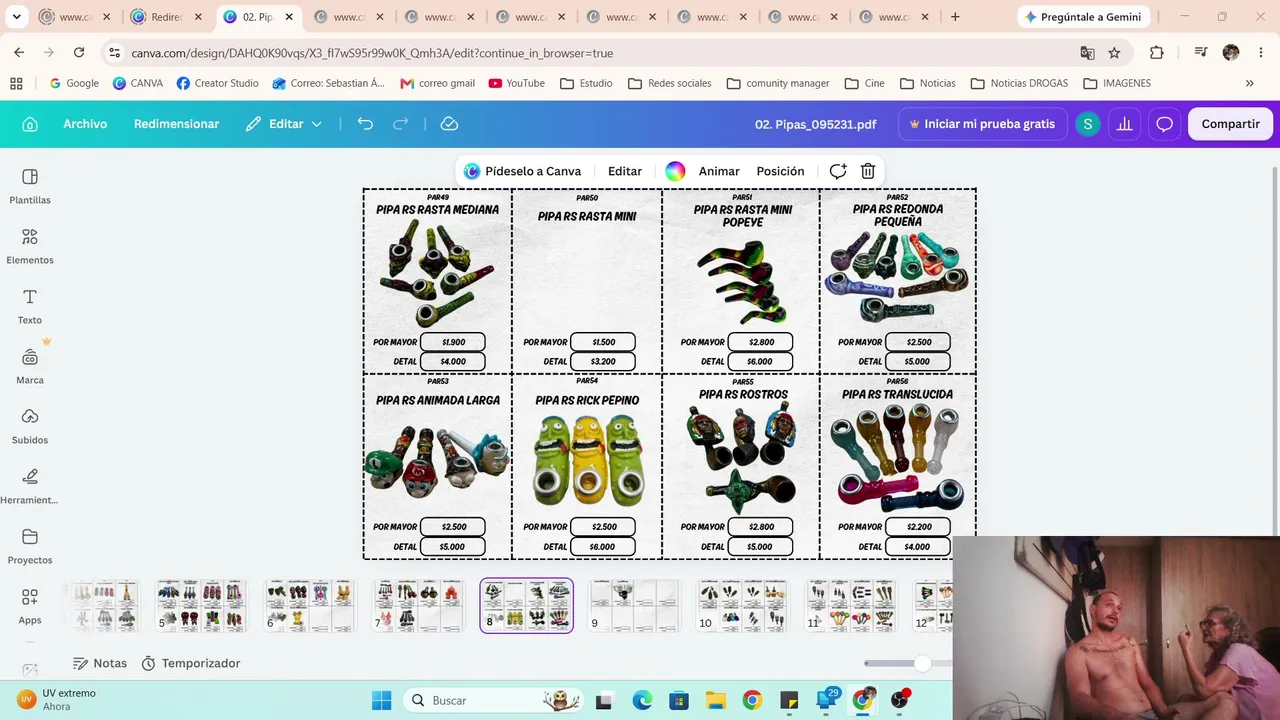1280x720 pixels.
Task: Select page 7 thumbnail
Action: coord(418,606)
